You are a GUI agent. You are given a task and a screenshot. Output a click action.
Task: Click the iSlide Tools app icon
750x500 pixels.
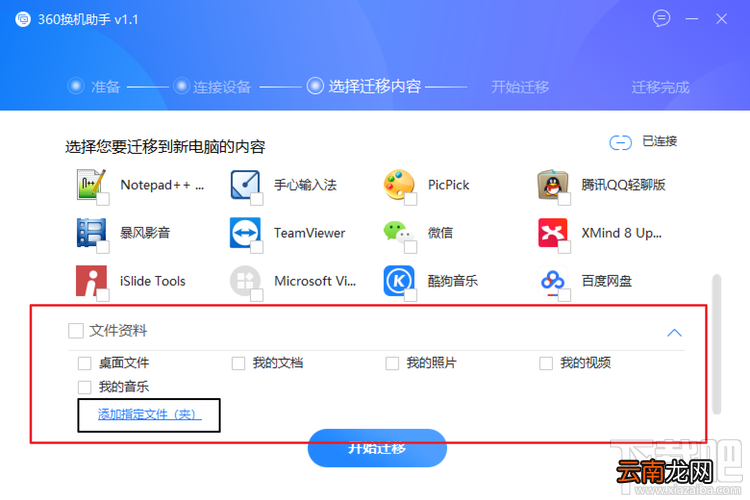coord(91,281)
